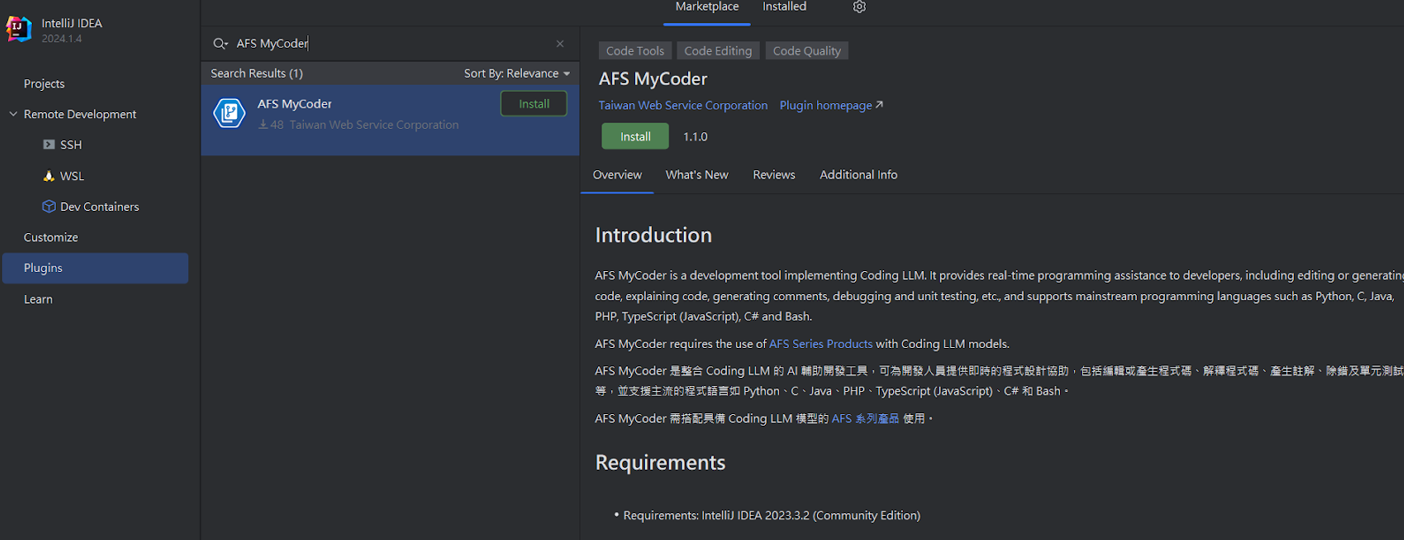
Task: Click the green Install button next to version 1.1.0
Action: 635,137
